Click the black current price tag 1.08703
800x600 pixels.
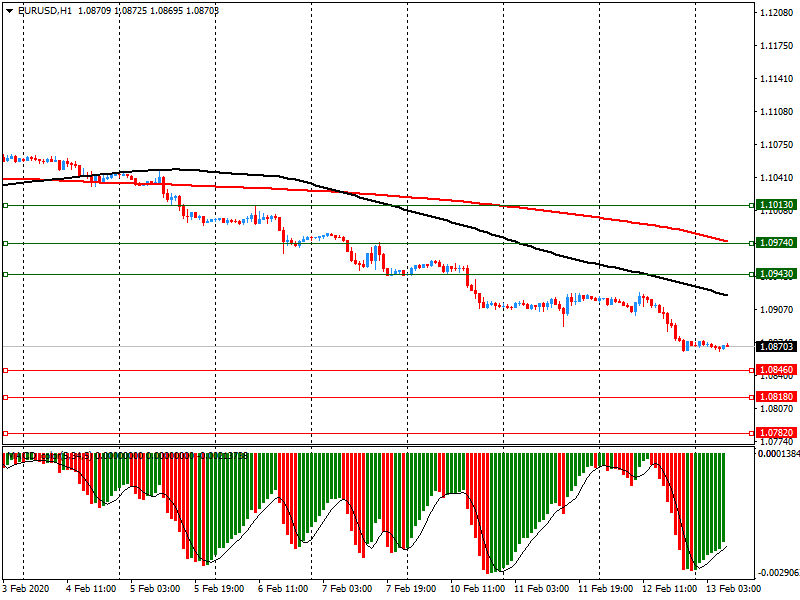[776, 346]
